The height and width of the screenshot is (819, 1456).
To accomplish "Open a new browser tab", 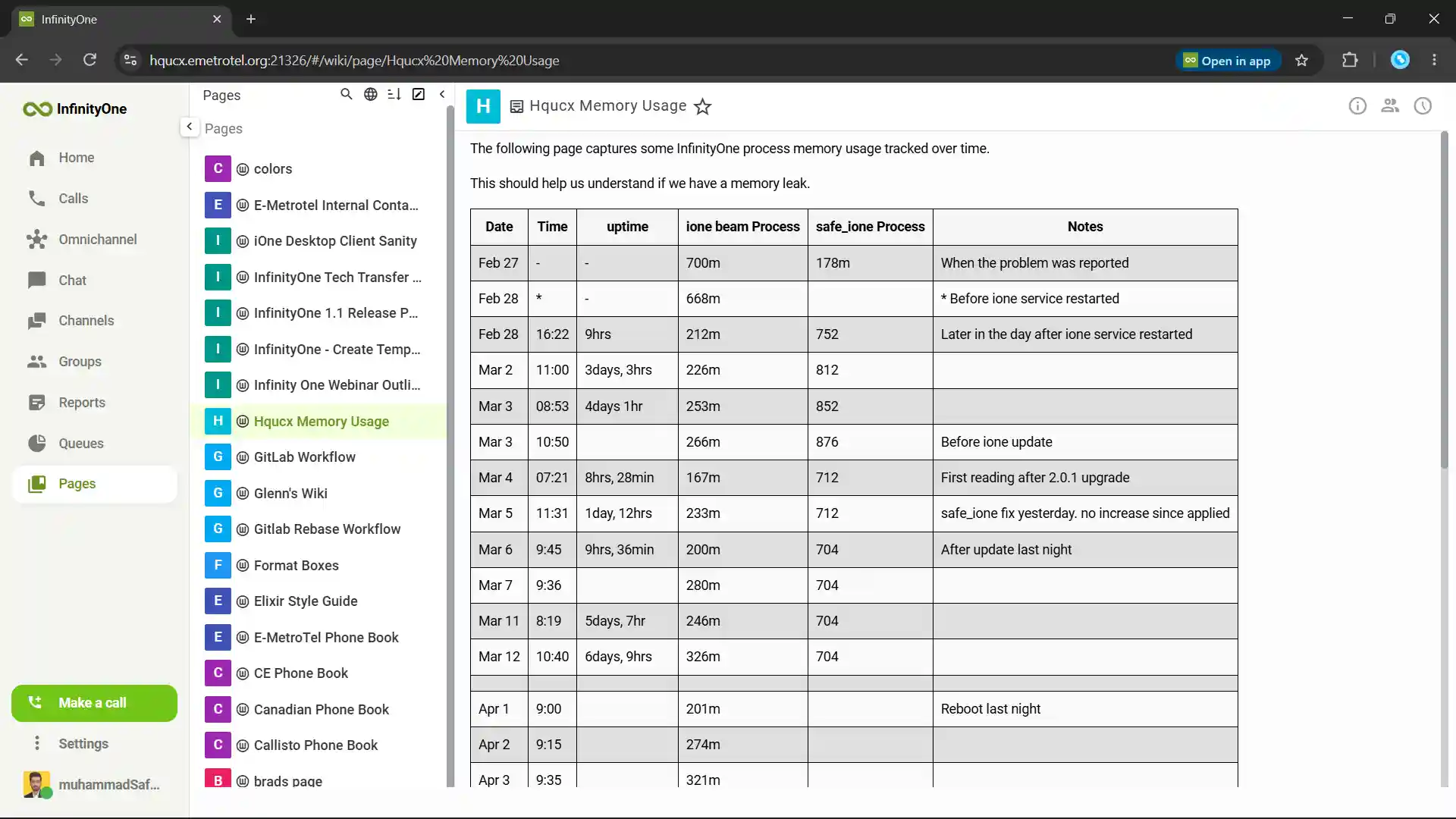I will 251,19.
